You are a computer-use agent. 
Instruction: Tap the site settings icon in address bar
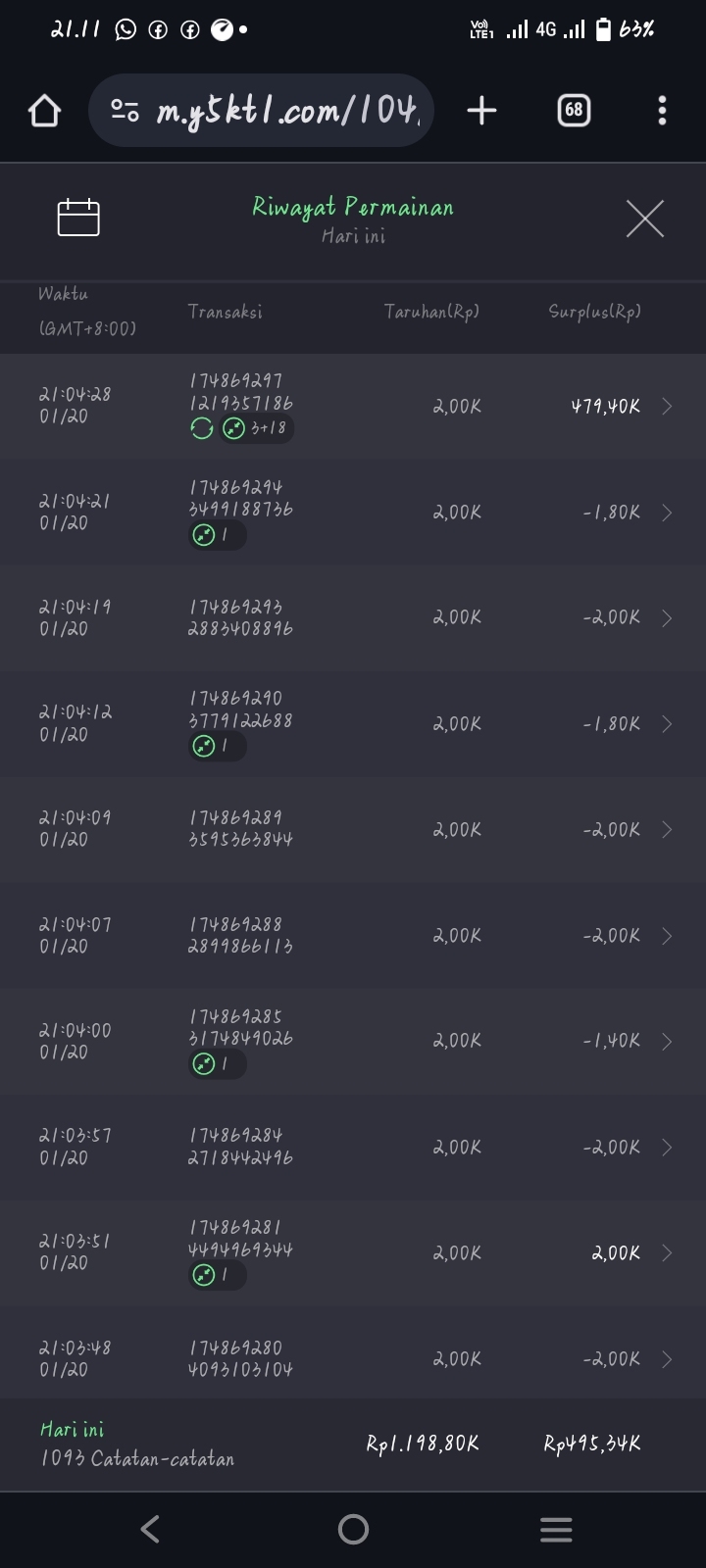pos(125,111)
